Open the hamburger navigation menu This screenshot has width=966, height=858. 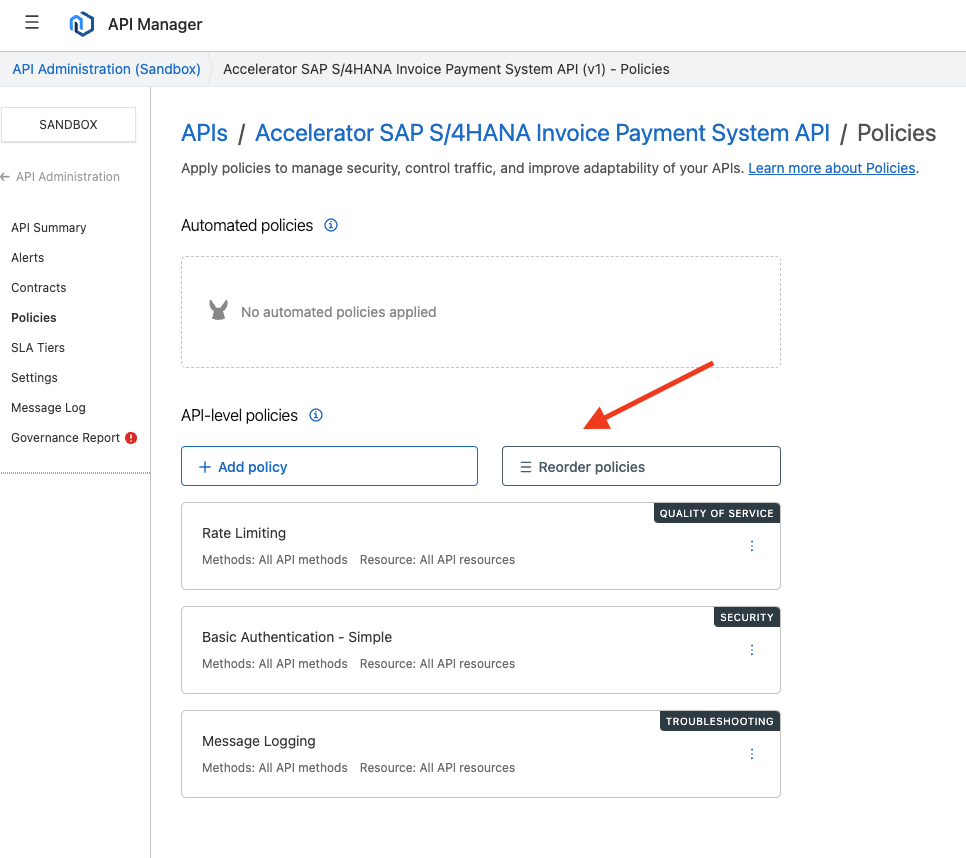point(32,23)
